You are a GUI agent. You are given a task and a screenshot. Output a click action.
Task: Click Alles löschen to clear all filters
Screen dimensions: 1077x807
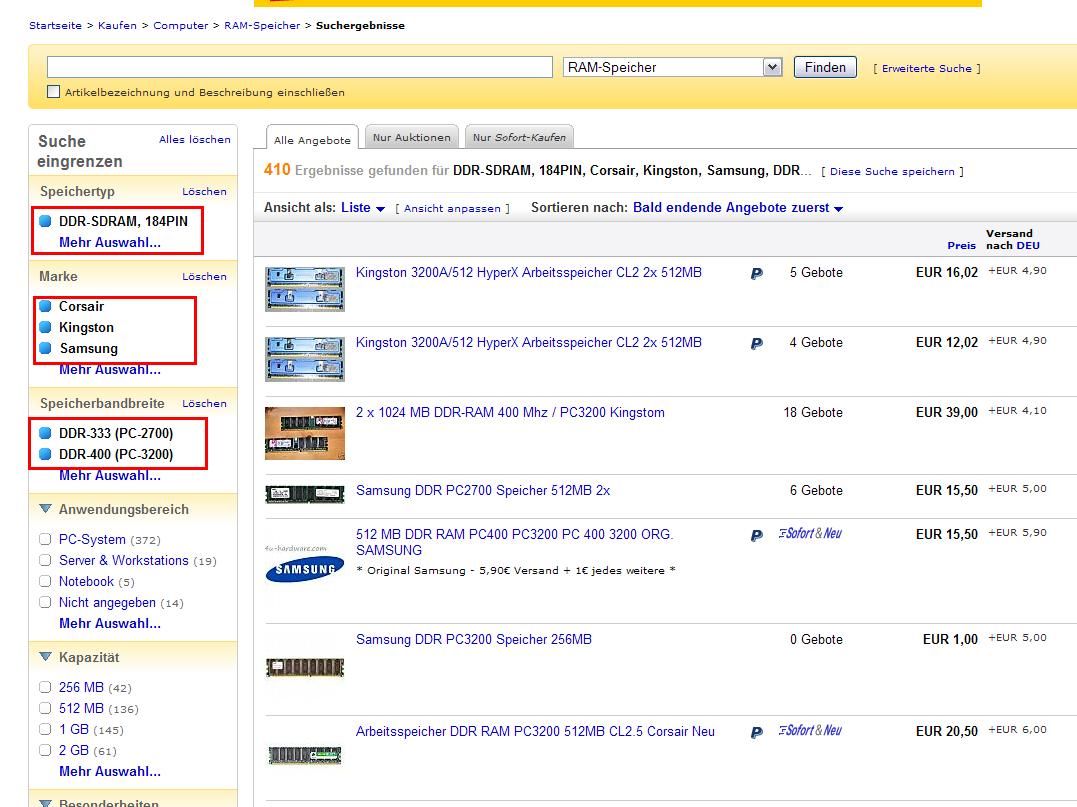point(195,139)
